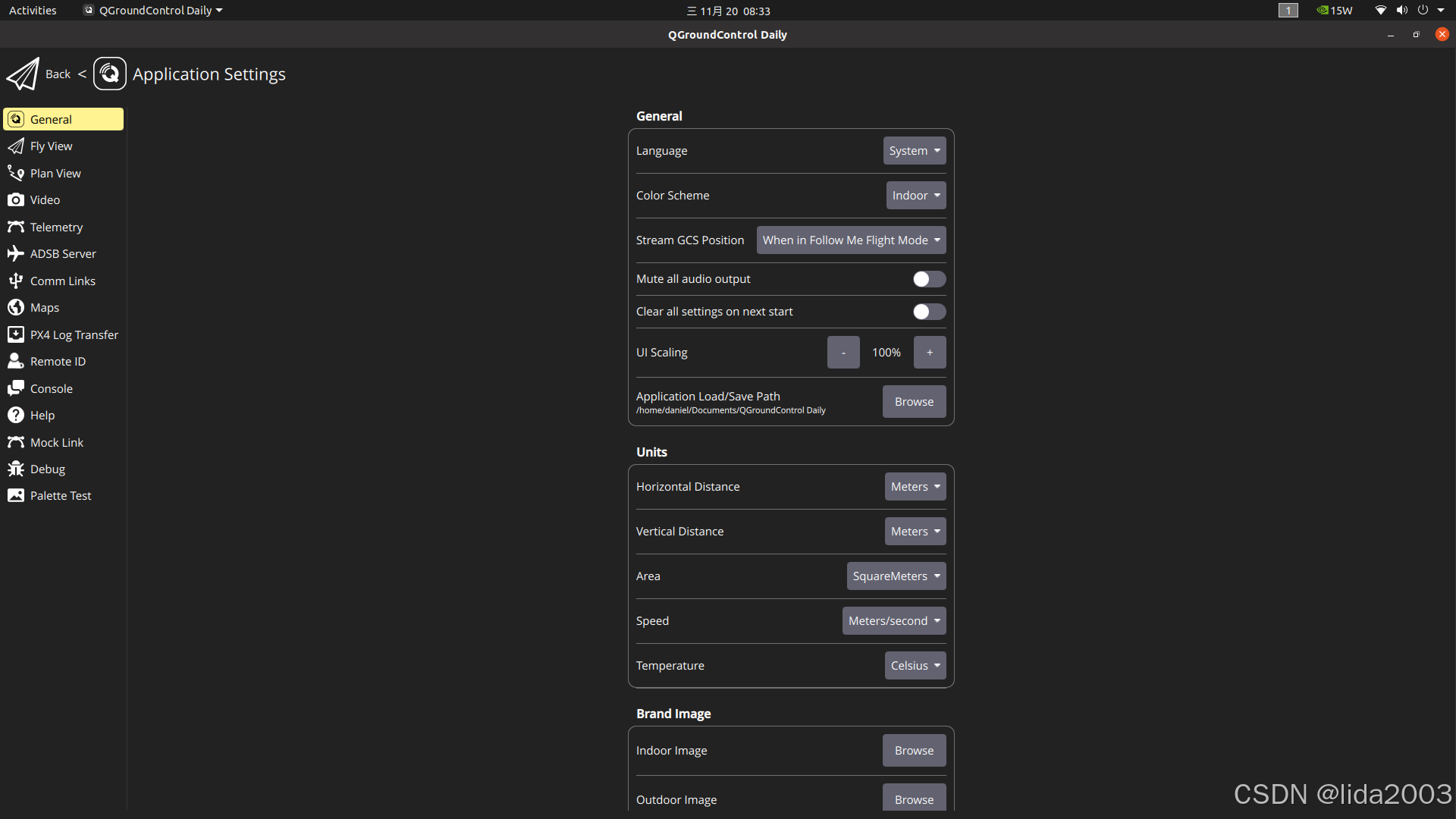The width and height of the screenshot is (1456, 819).
Task: Click the Telemetry drone icon
Action: (16, 227)
